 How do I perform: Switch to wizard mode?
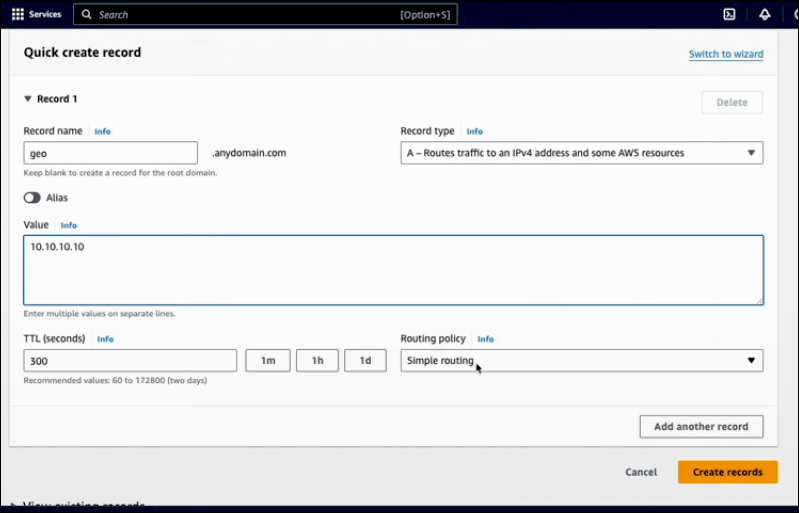[725, 54]
